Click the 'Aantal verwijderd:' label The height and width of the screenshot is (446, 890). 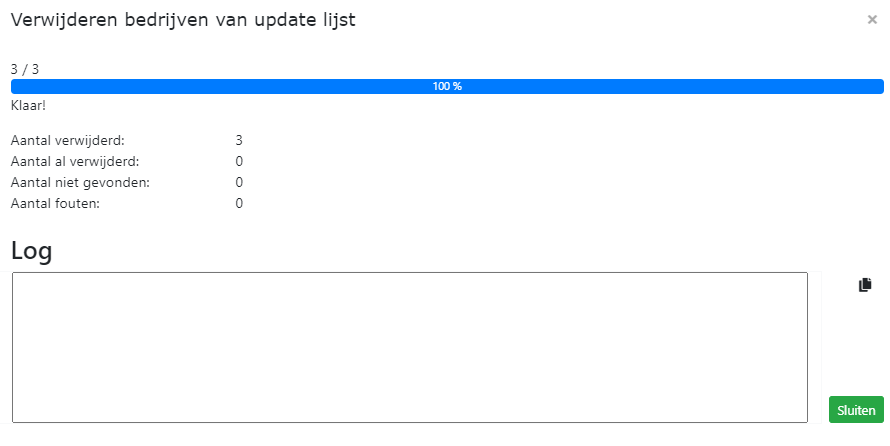(67, 140)
